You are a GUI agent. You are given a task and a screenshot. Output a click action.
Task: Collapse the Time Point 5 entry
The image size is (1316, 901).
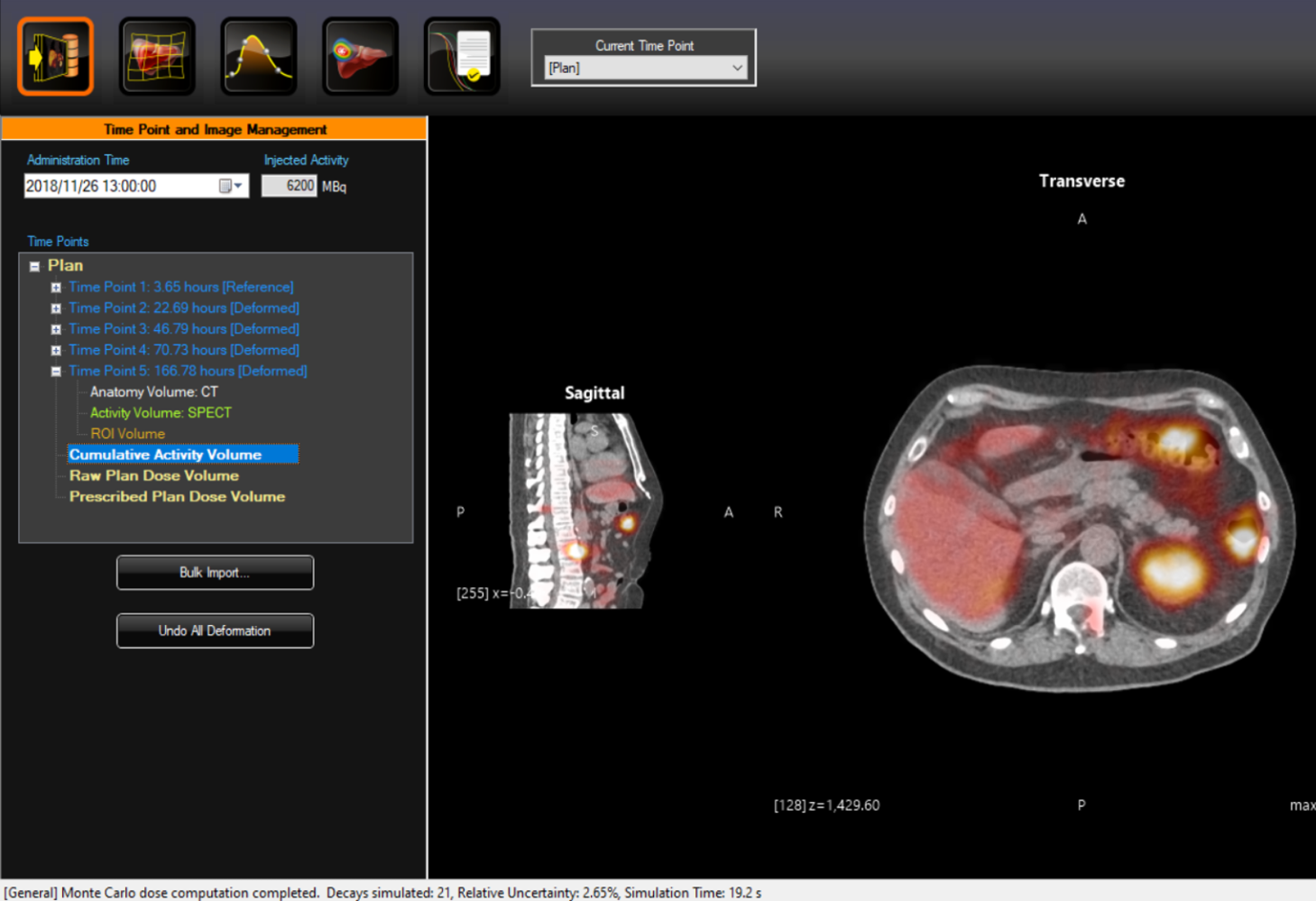click(56, 371)
